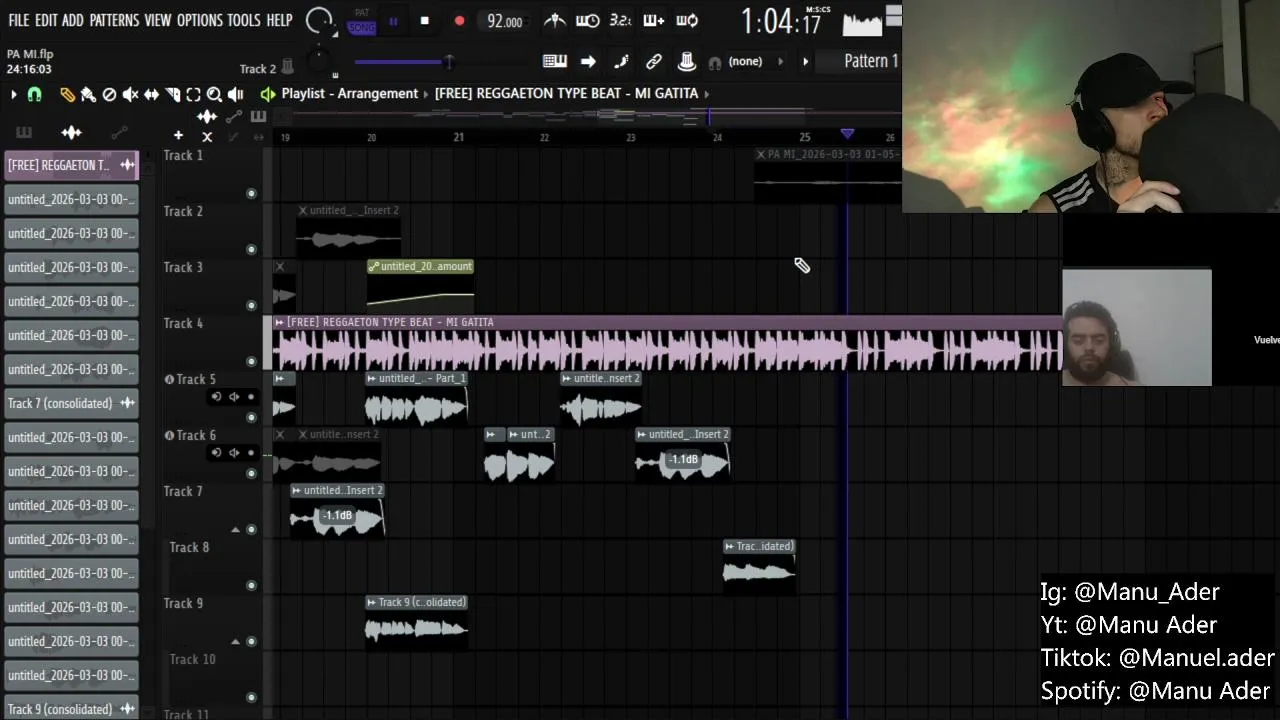Toggle Track 3 mute switch
Image resolution: width=1280 pixels, height=720 pixels.
point(251,306)
